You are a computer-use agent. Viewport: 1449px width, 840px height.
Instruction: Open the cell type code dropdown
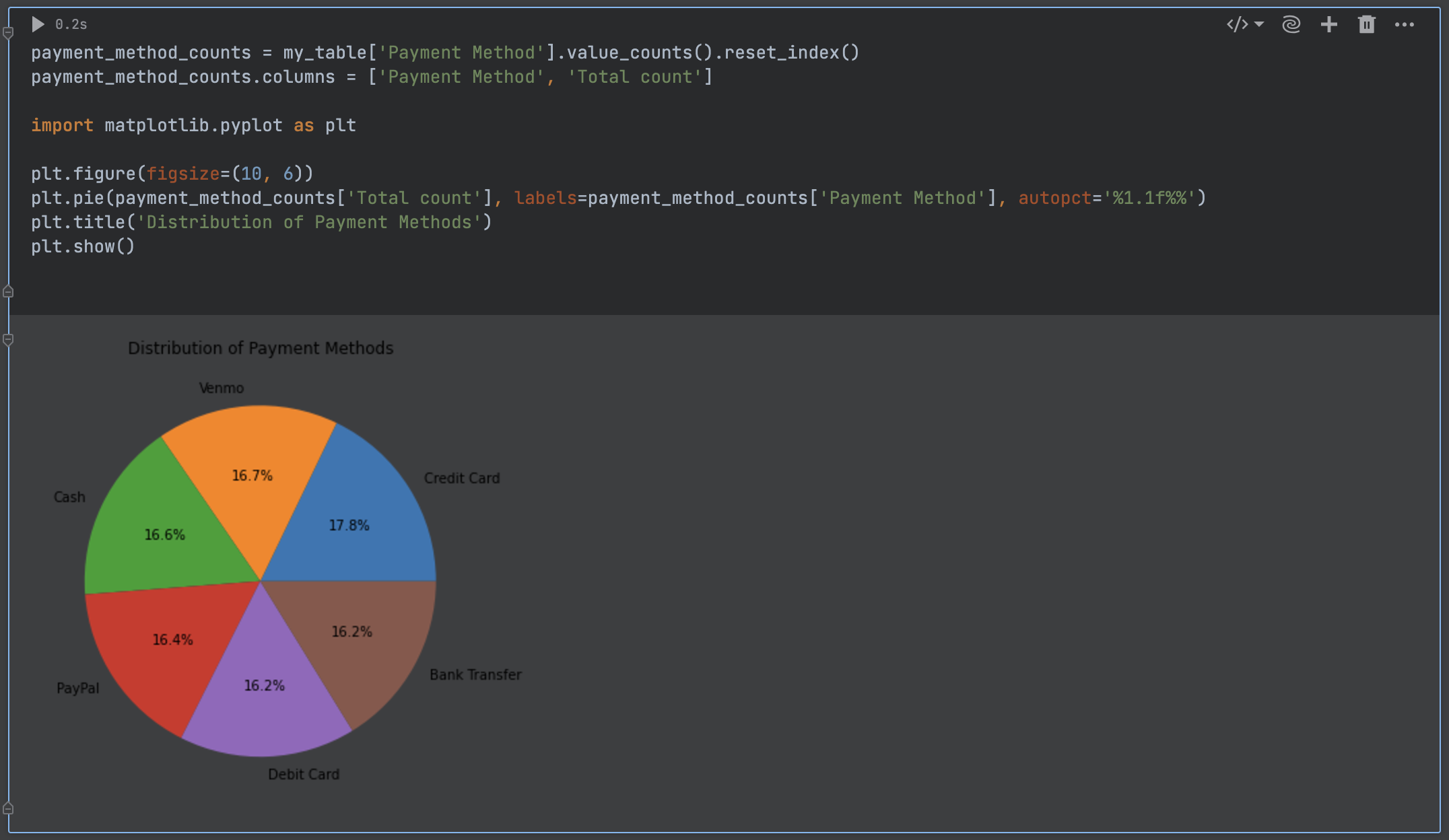[x=1245, y=25]
